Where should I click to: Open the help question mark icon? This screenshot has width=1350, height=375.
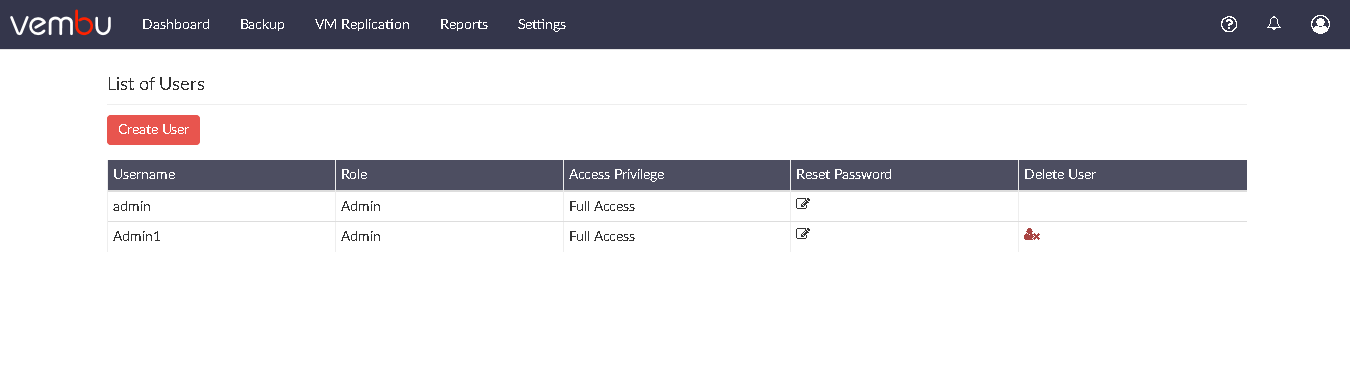click(x=1230, y=24)
